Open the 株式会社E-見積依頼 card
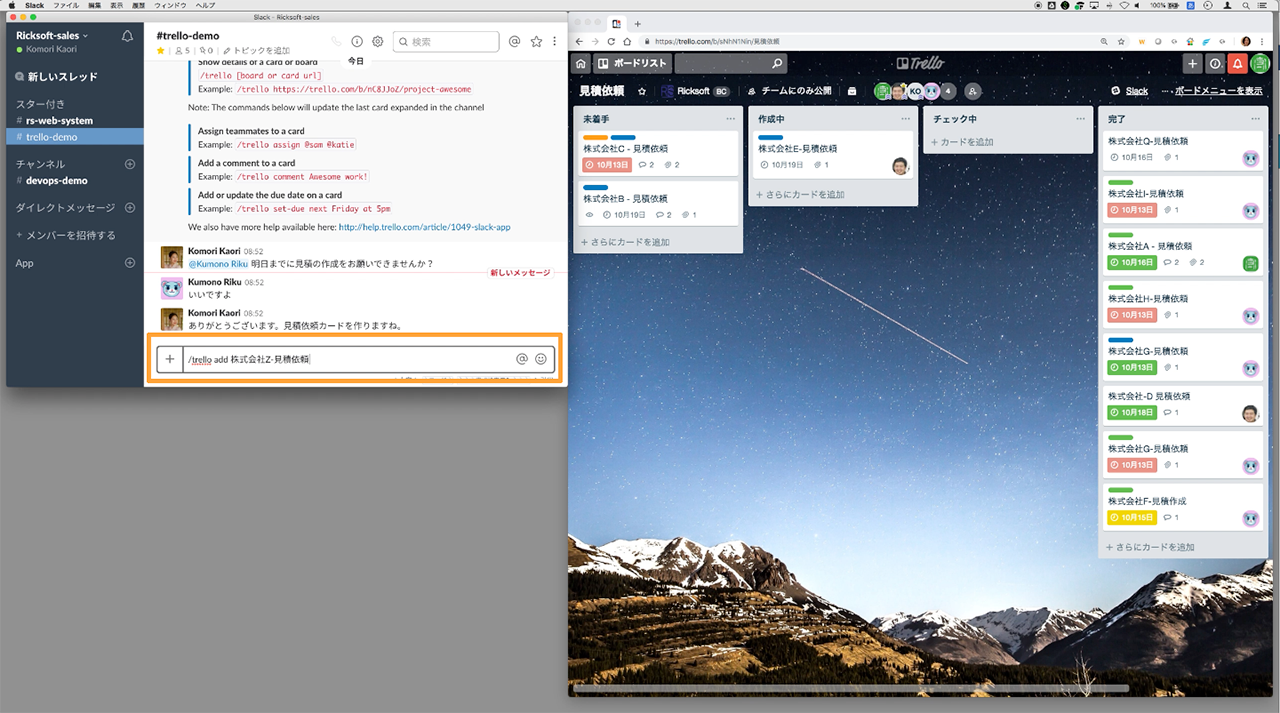Screen dimensions: 1280x713 coord(833,155)
